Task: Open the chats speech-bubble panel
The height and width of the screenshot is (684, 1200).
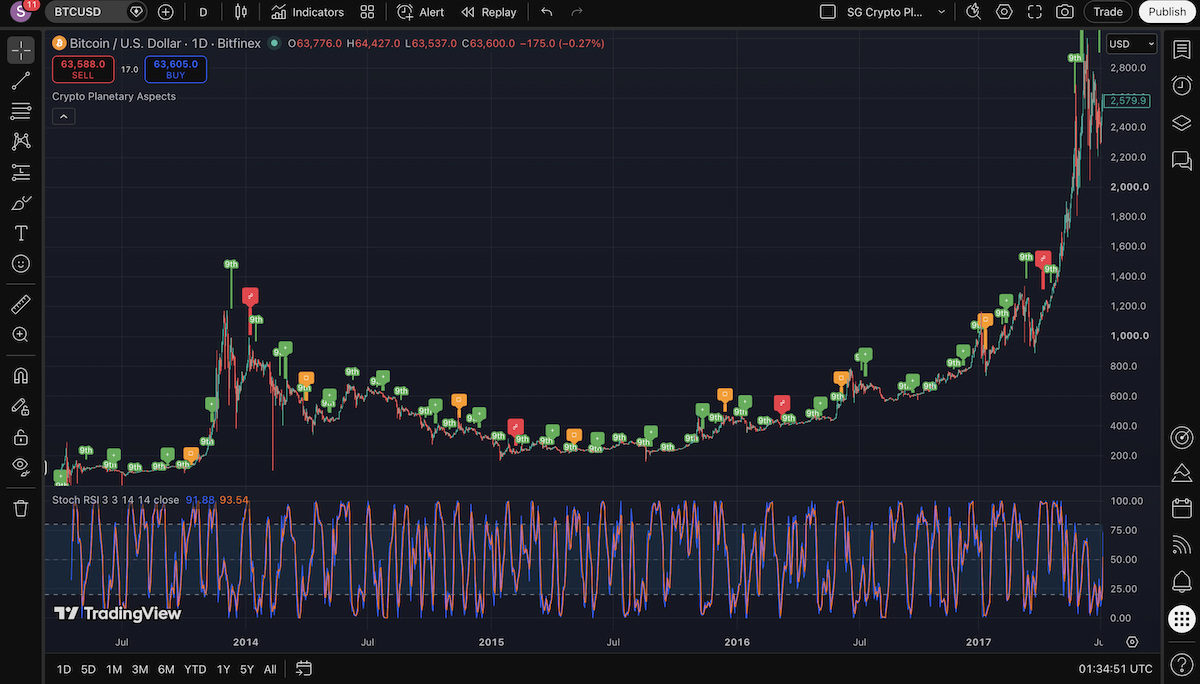Action: tap(1181, 161)
